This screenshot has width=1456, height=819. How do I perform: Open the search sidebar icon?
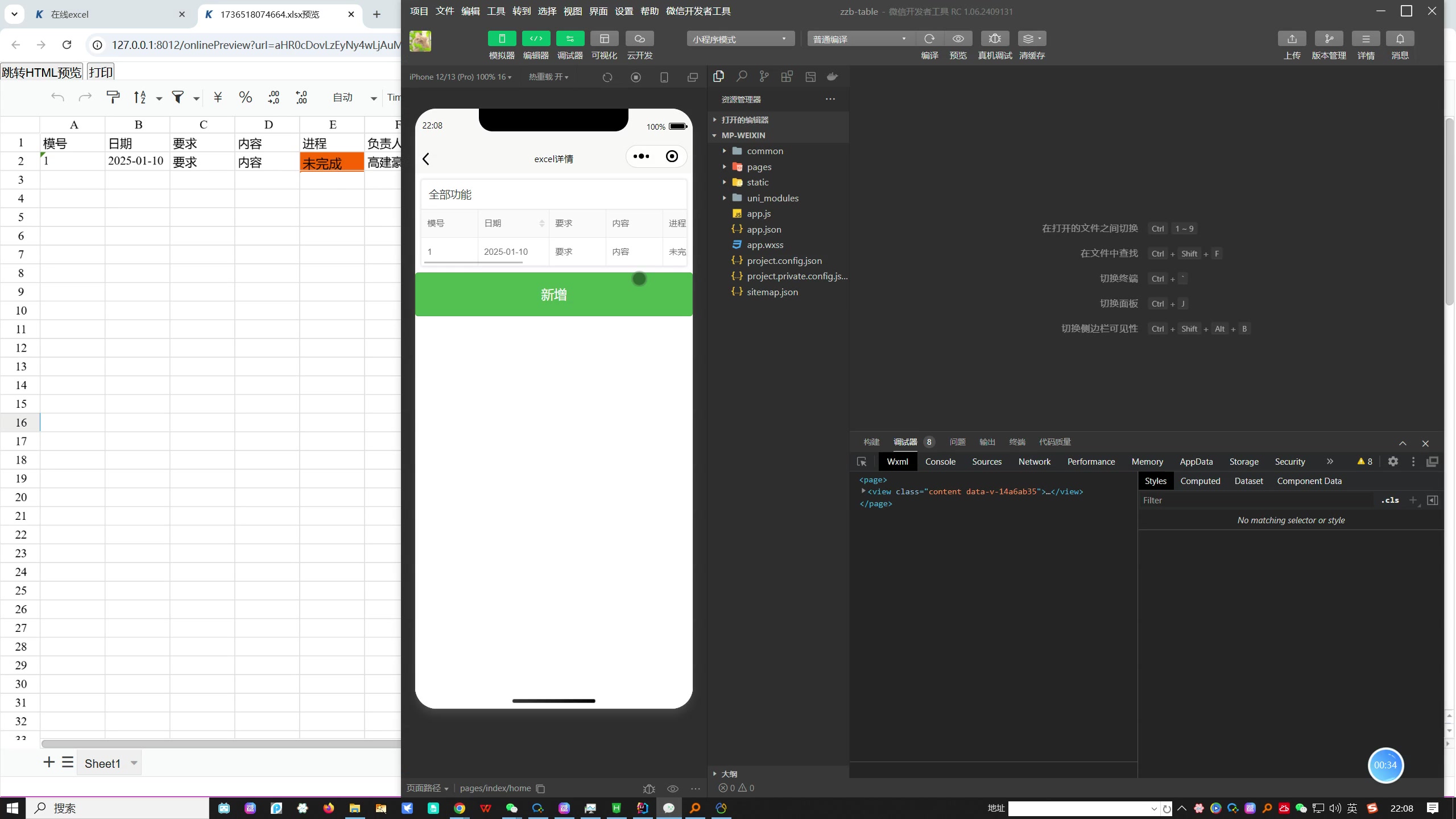[742, 76]
